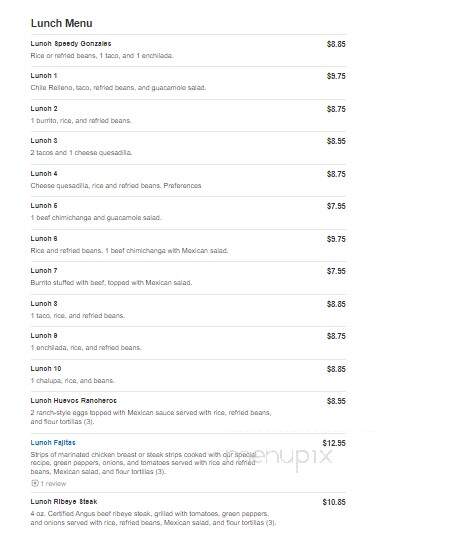Select Lunch Huevos Rancheros title
The width and height of the screenshot is (458, 539).
tap(74, 400)
